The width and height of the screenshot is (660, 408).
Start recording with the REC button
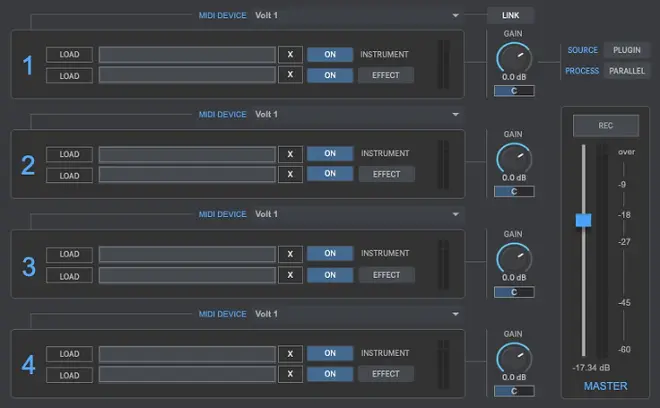click(606, 125)
